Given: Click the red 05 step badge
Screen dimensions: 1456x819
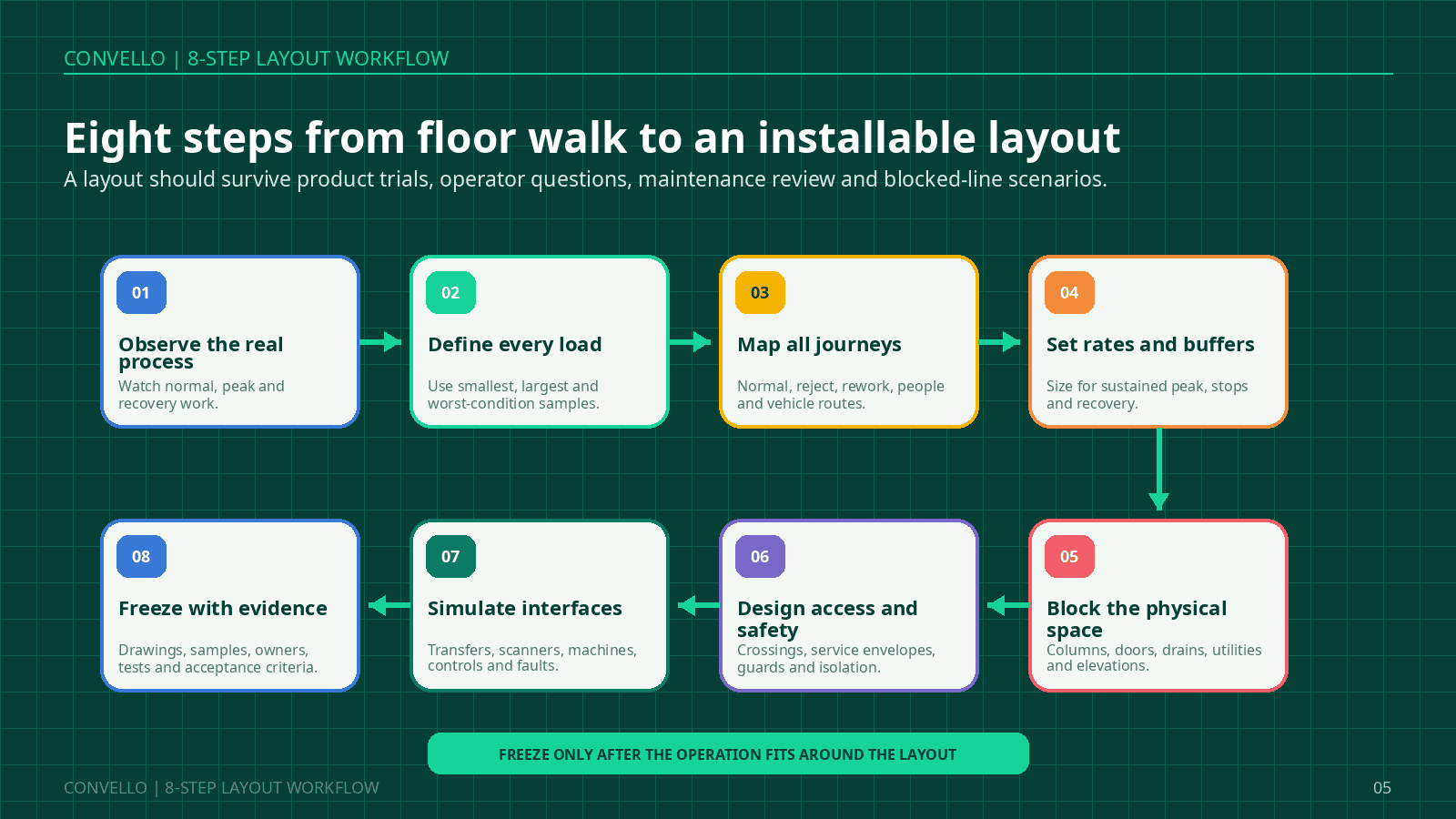Looking at the screenshot, I should (1069, 556).
